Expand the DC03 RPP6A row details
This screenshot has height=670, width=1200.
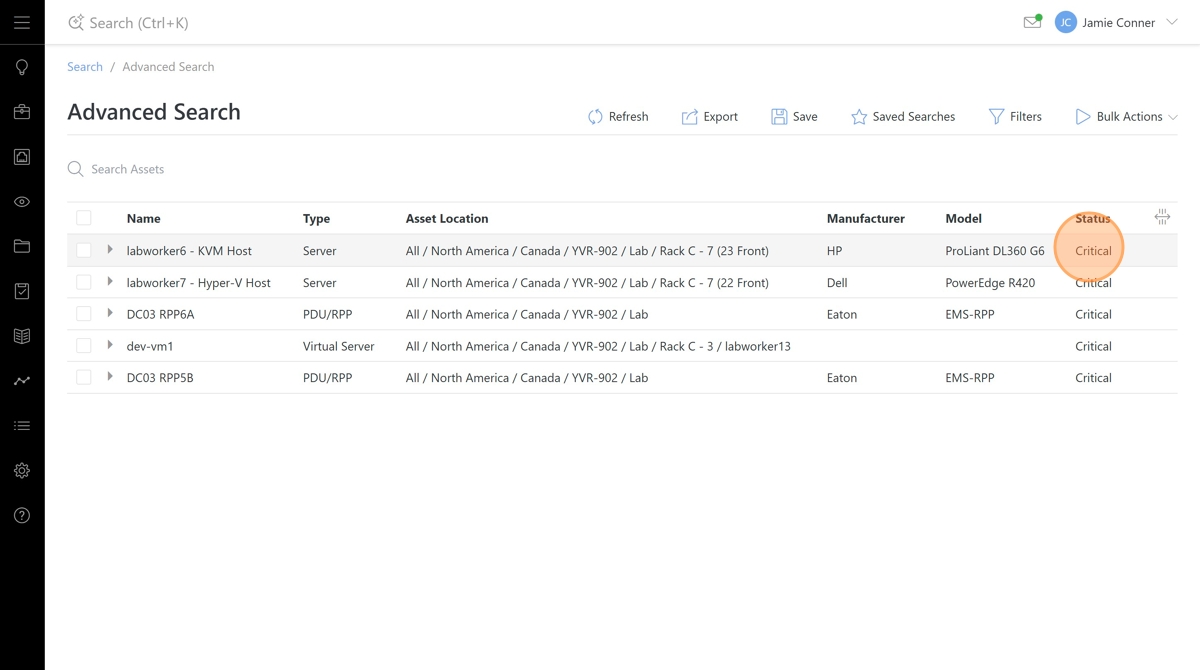click(110, 314)
